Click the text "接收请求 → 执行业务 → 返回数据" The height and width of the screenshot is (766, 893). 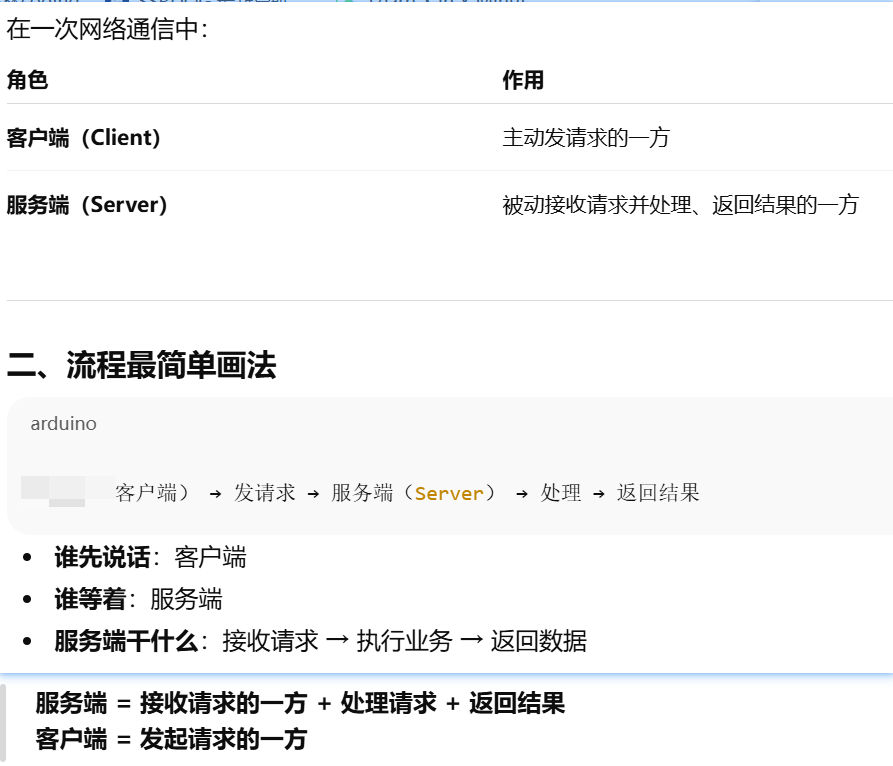(x=404, y=641)
